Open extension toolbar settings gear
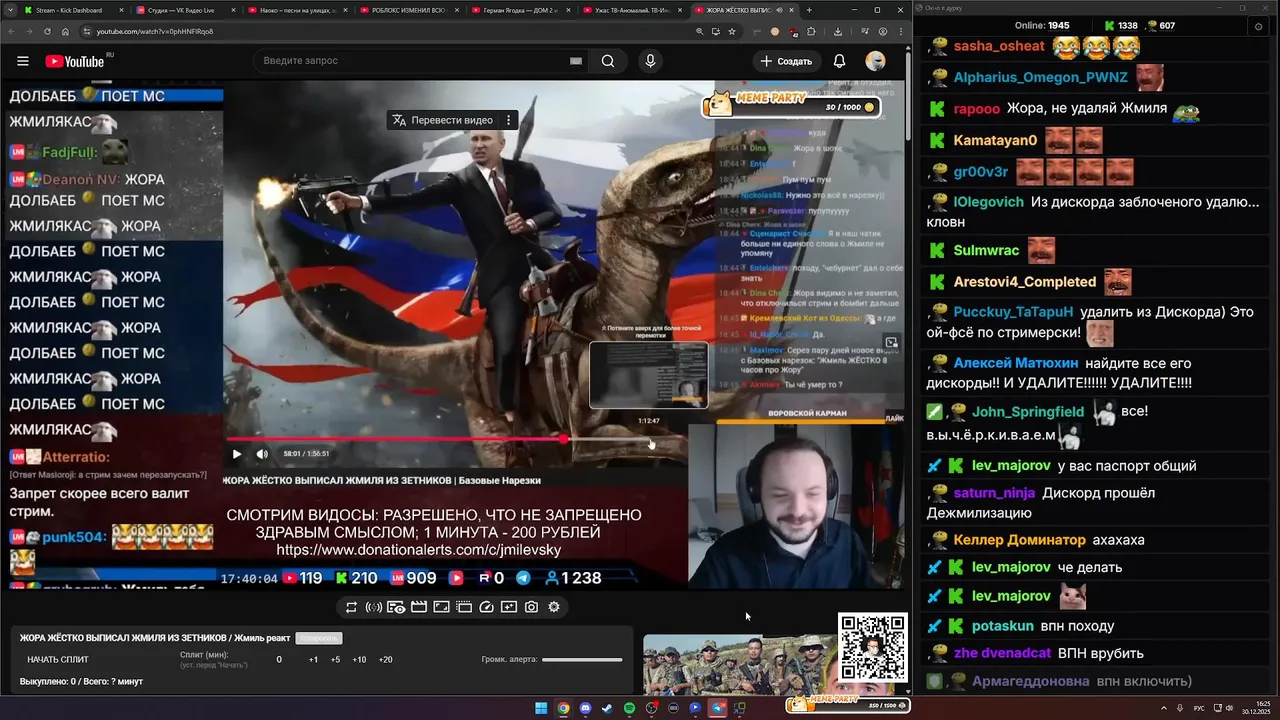Image resolution: width=1280 pixels, height=720 pixels. tap(554, 607)
